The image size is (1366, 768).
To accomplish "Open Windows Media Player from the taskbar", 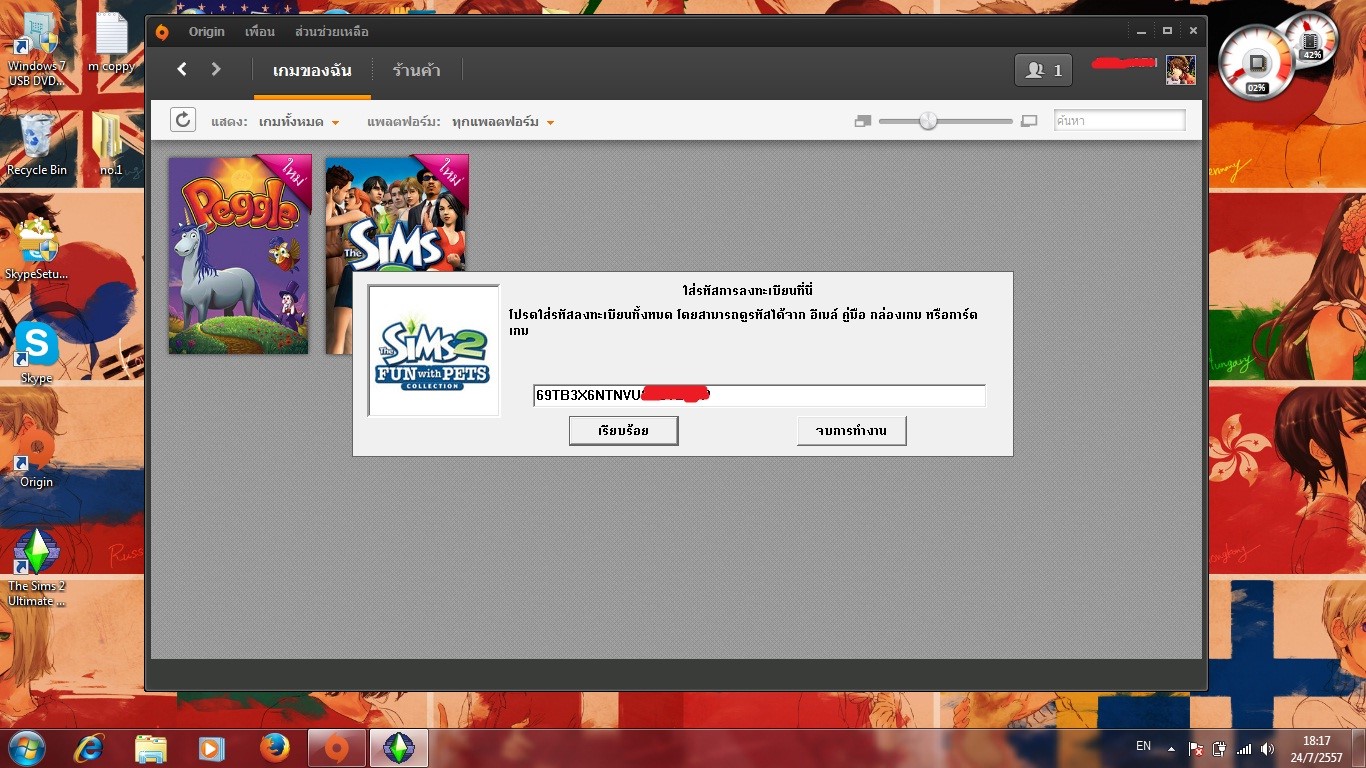I will (x=210, y=748).
